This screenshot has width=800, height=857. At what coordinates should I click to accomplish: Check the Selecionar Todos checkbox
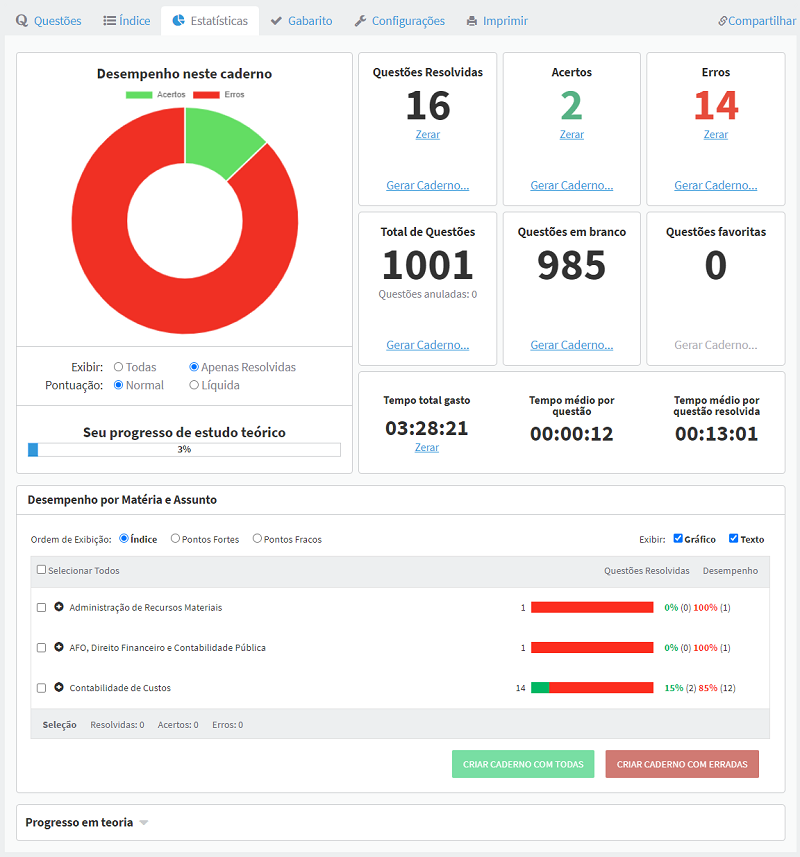[x=41, y=570]
